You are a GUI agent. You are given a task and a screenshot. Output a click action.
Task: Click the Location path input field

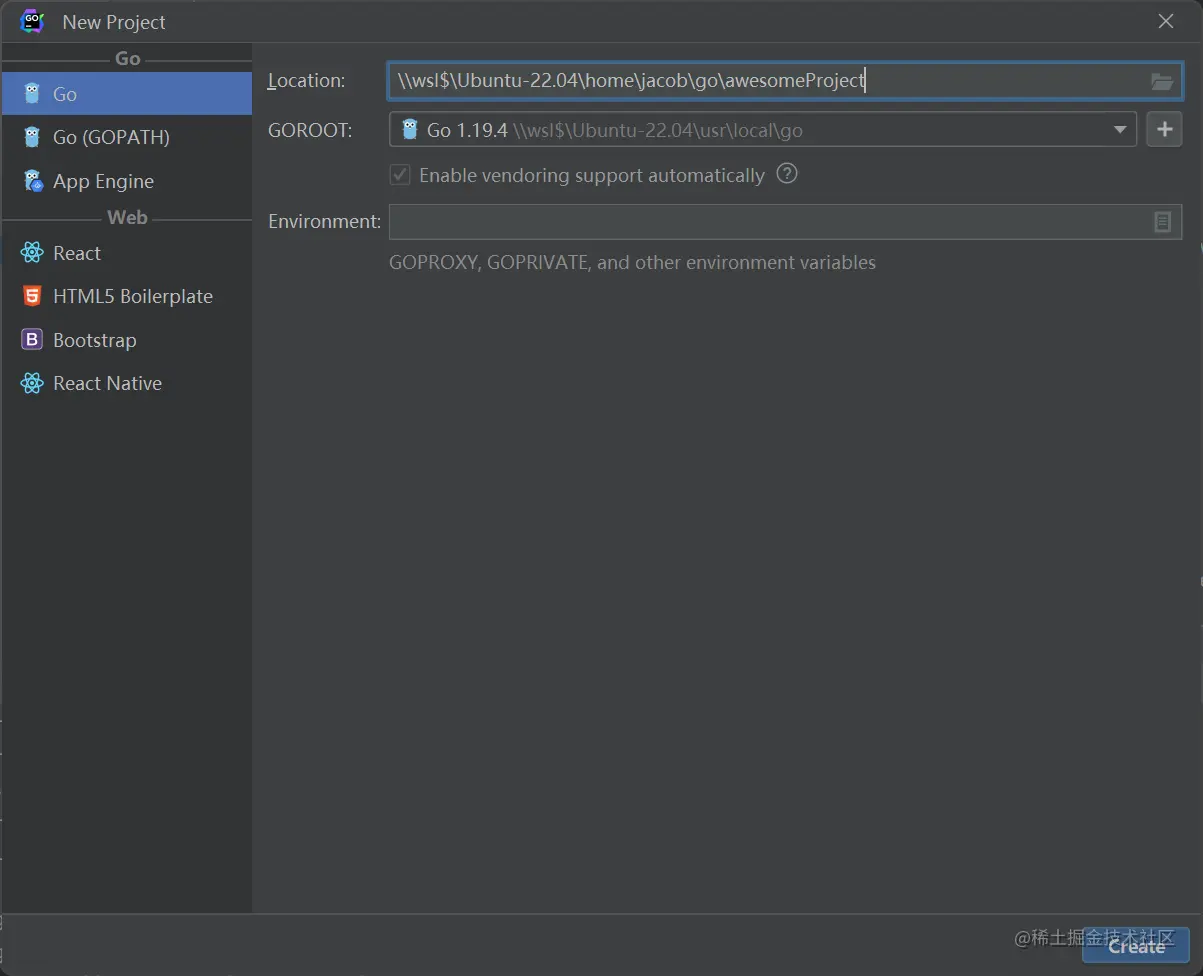point(785,81)
